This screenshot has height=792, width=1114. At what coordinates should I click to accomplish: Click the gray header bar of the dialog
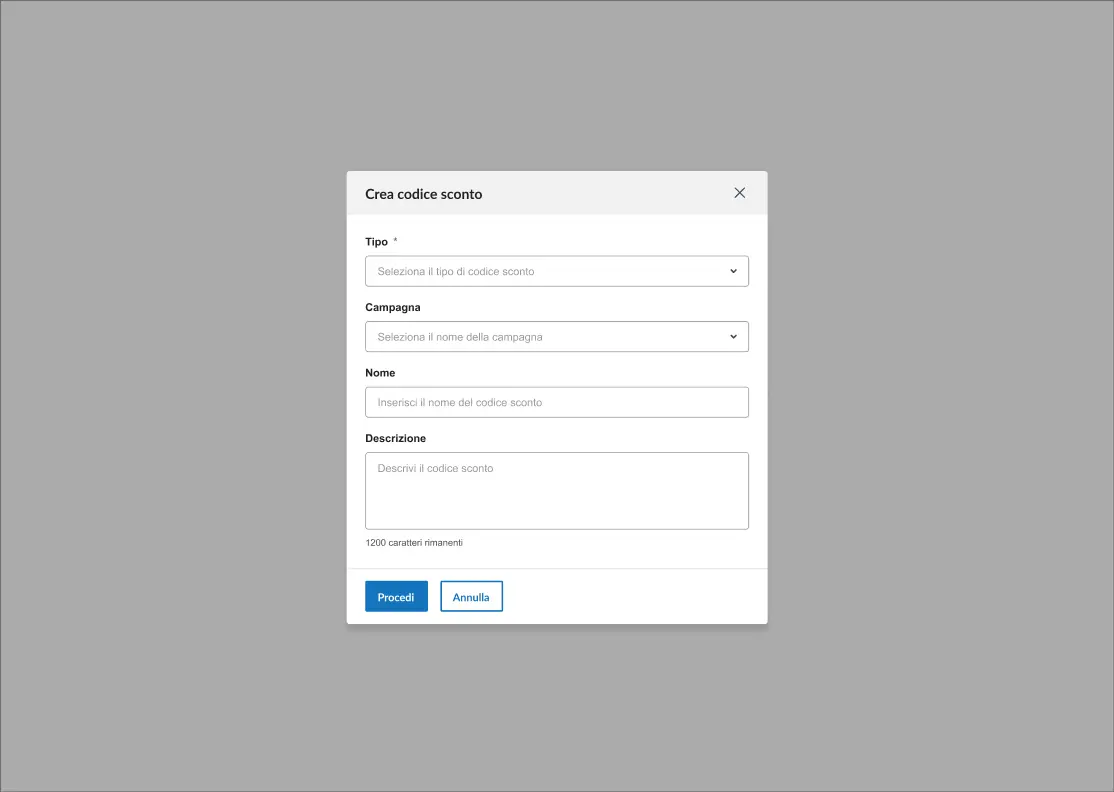click(600, 193)
